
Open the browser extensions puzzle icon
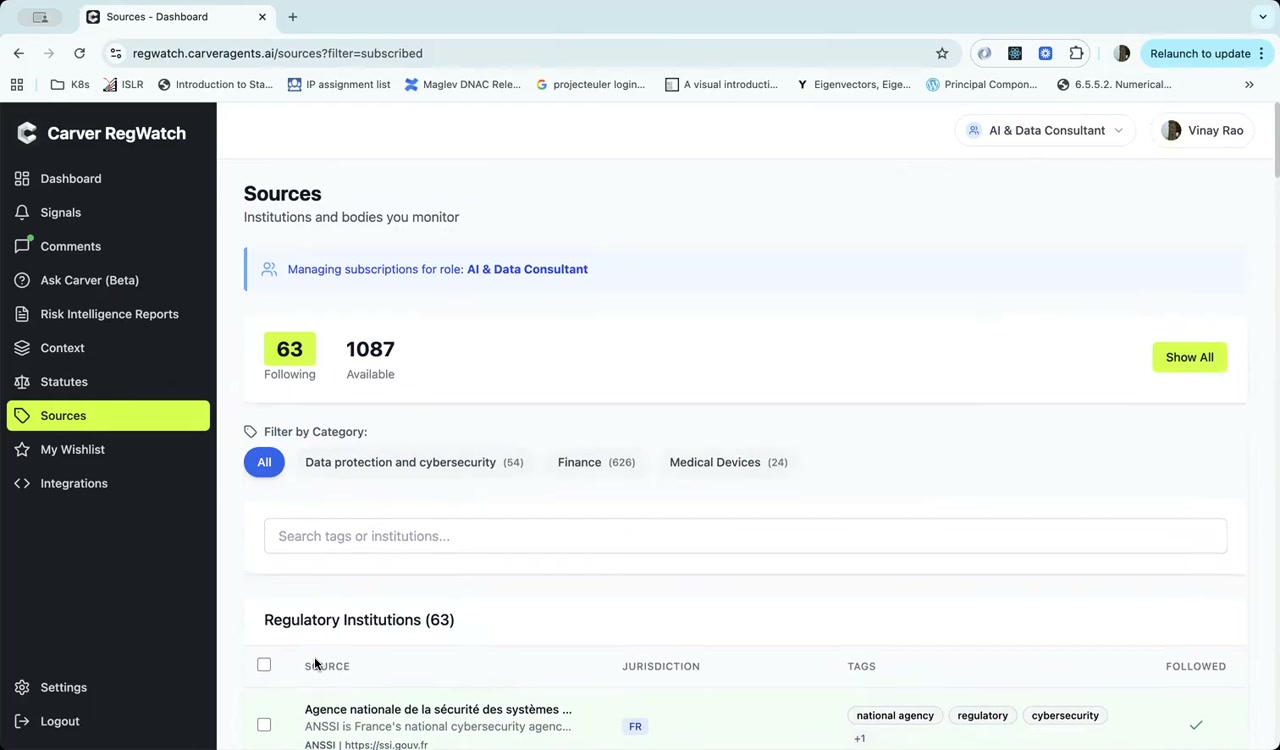point(1076,54)
